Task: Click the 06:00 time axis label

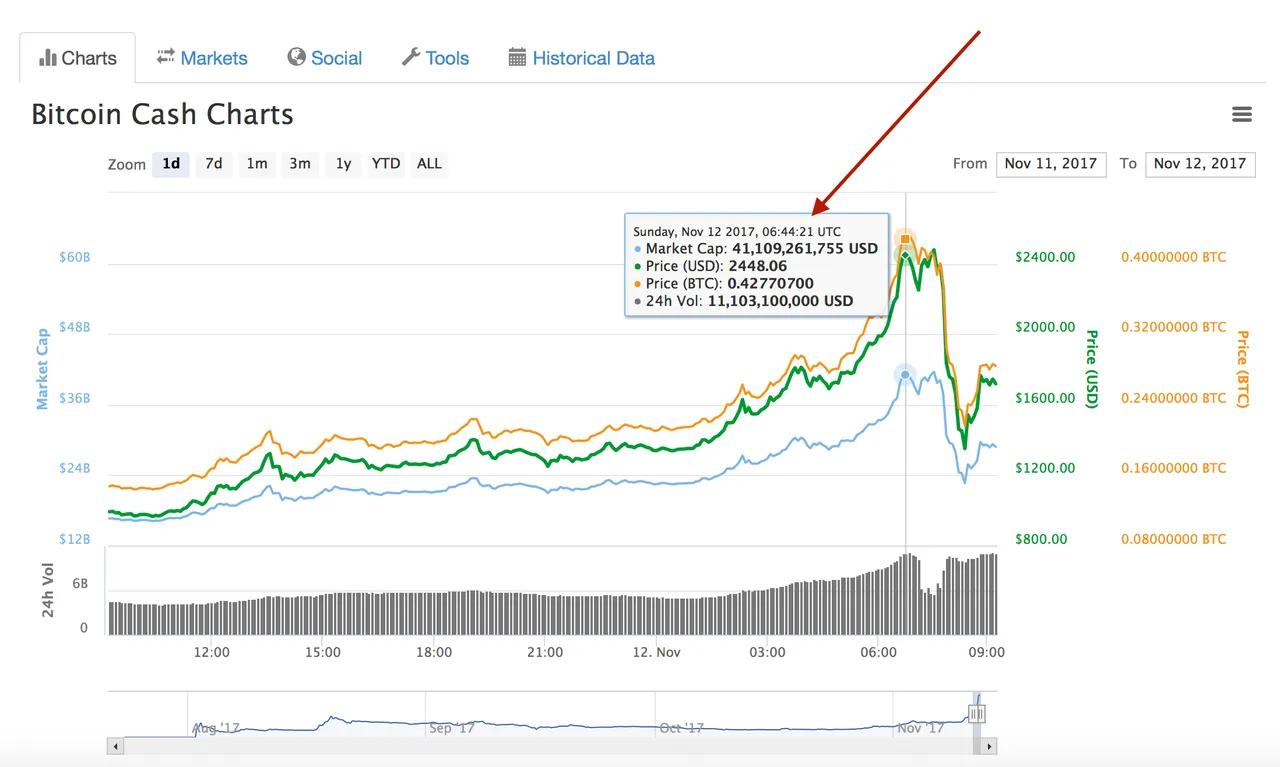Action: pos(878,652)
